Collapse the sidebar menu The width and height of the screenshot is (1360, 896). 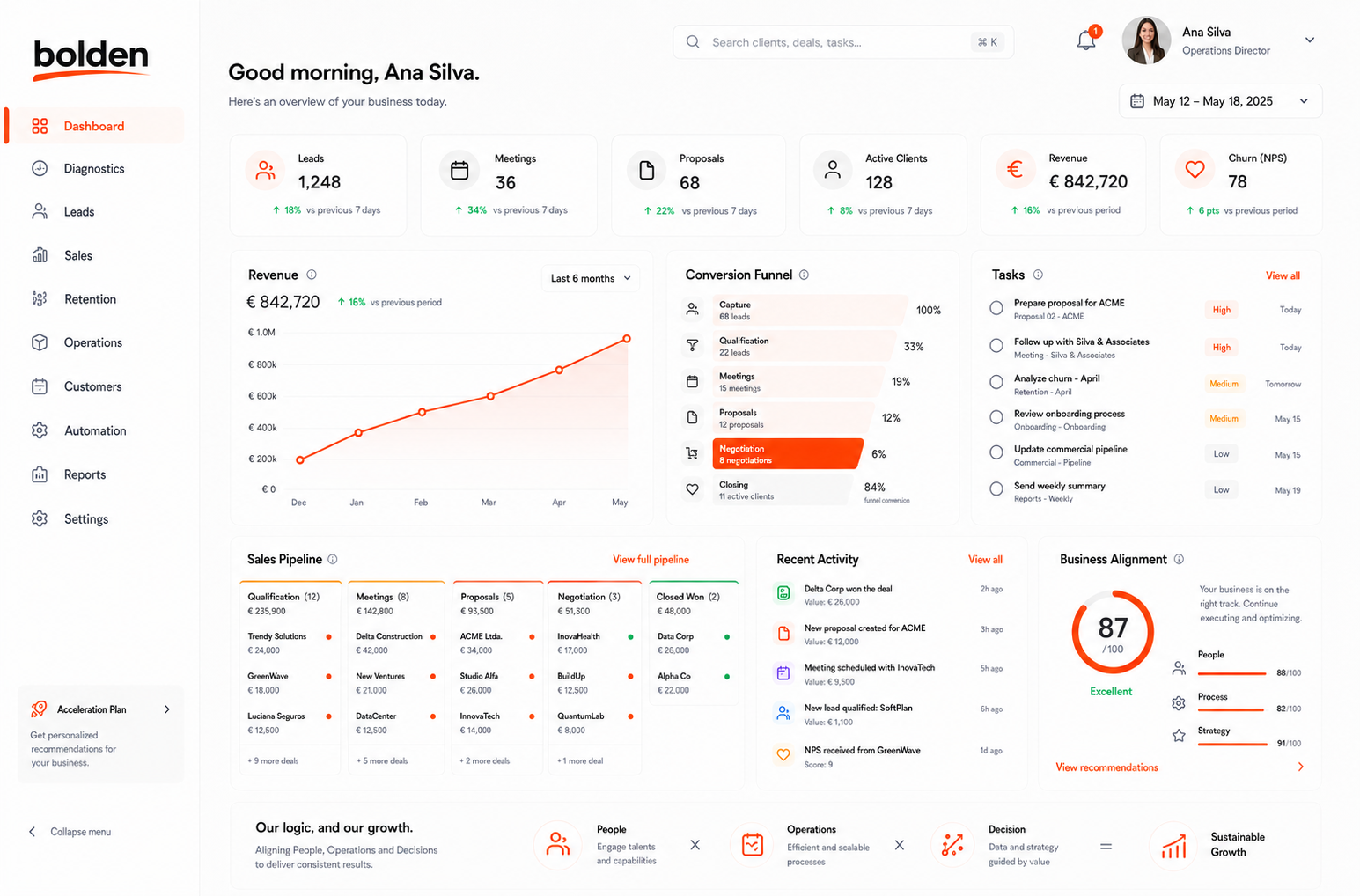click(70, 832)
